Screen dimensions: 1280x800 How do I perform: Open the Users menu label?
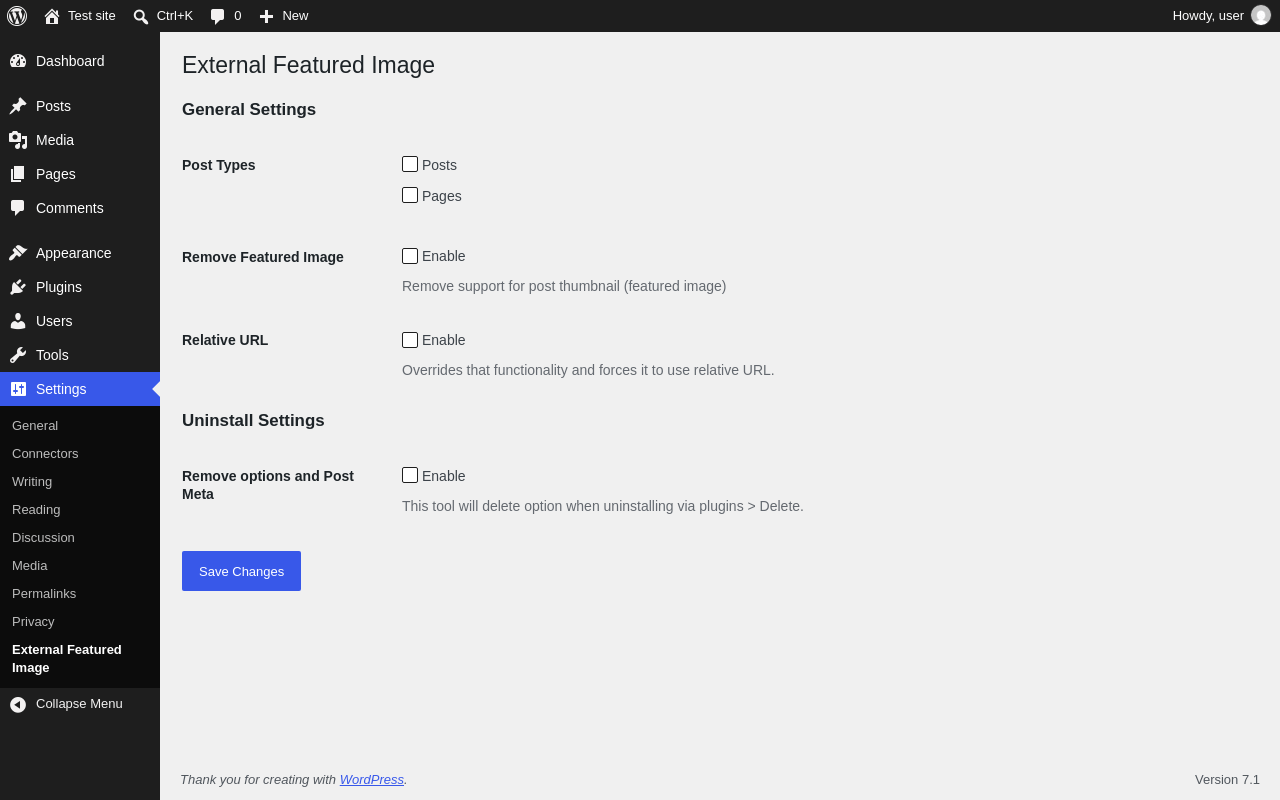coord(54,321)
